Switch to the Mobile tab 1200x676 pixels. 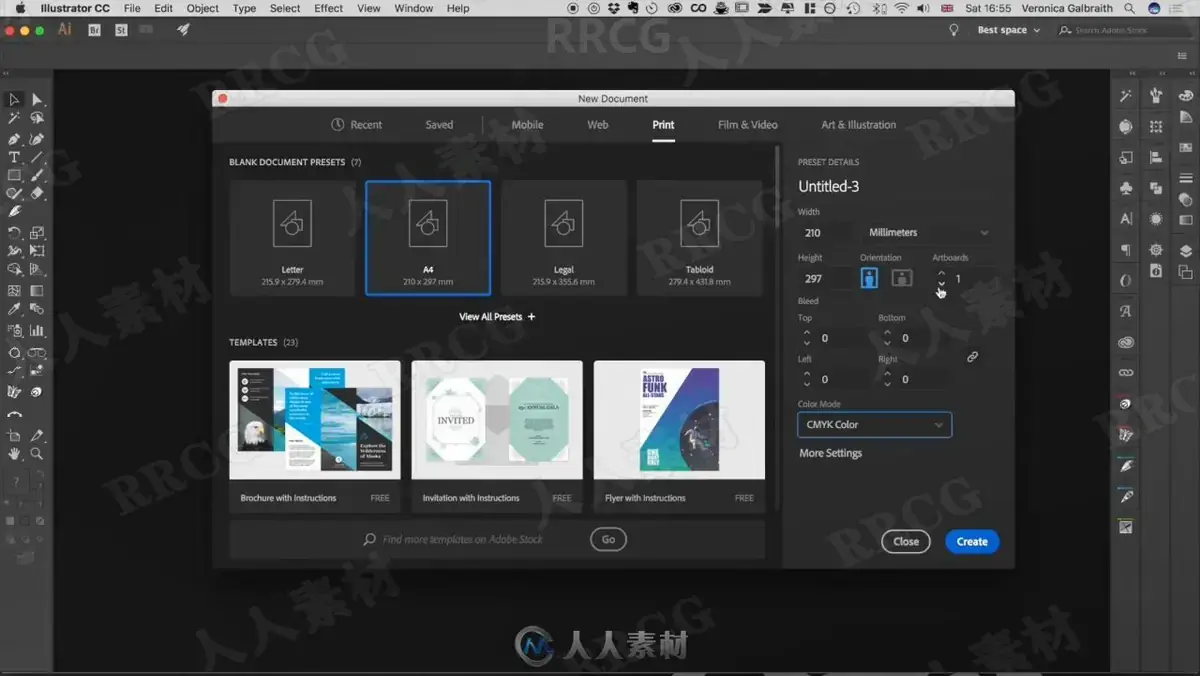(527, 125)
